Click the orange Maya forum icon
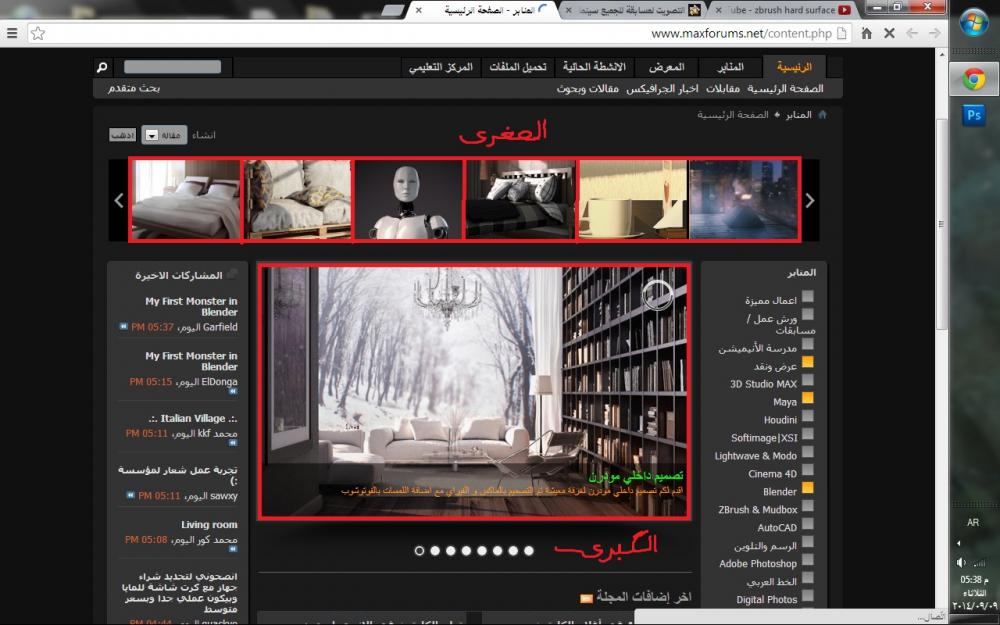Image resolution: width=1000 pixels, height=625 pixels. coord(807,398)
